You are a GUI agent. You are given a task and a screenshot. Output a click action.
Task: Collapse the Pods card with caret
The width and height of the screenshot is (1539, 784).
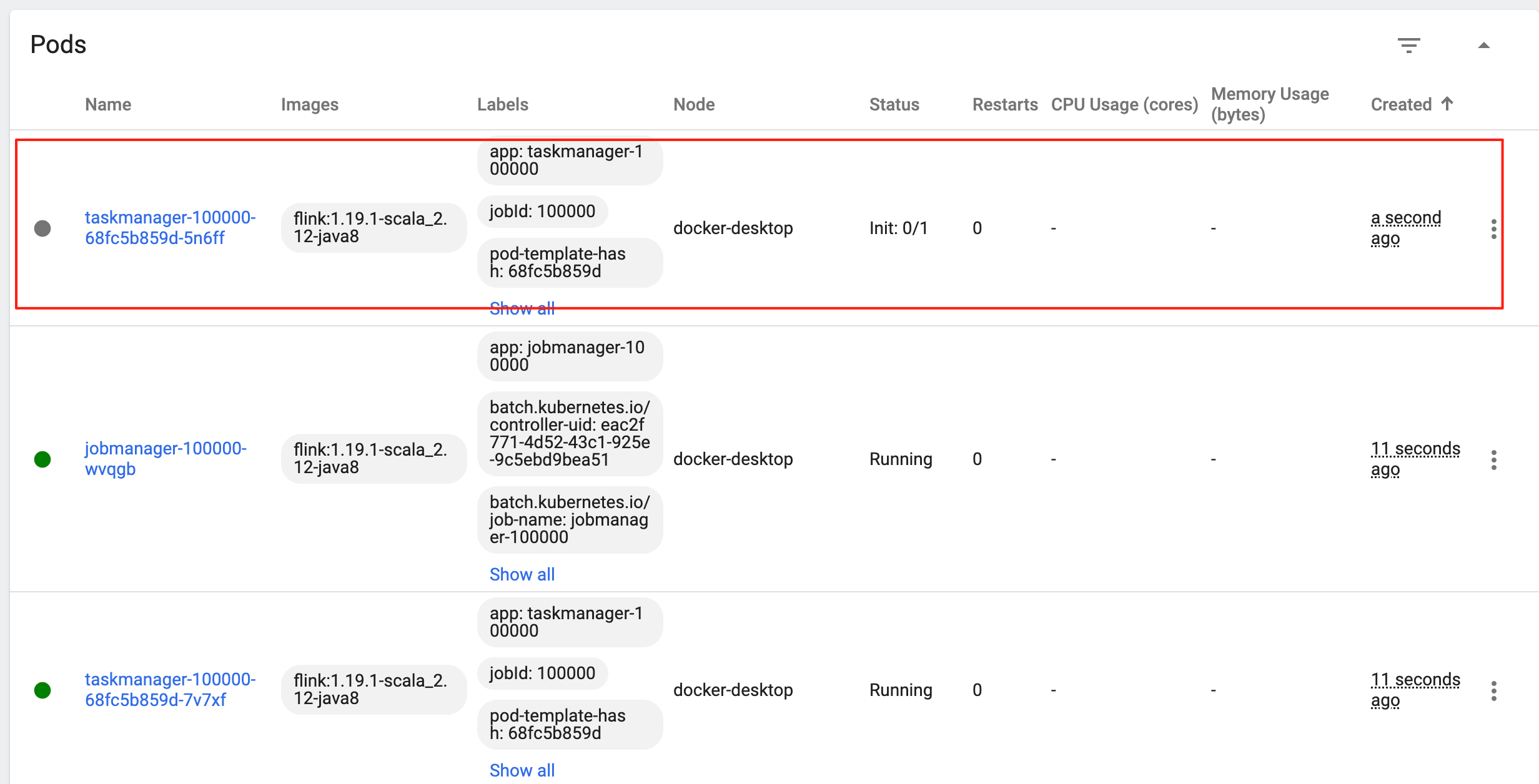pos(1484,45)
